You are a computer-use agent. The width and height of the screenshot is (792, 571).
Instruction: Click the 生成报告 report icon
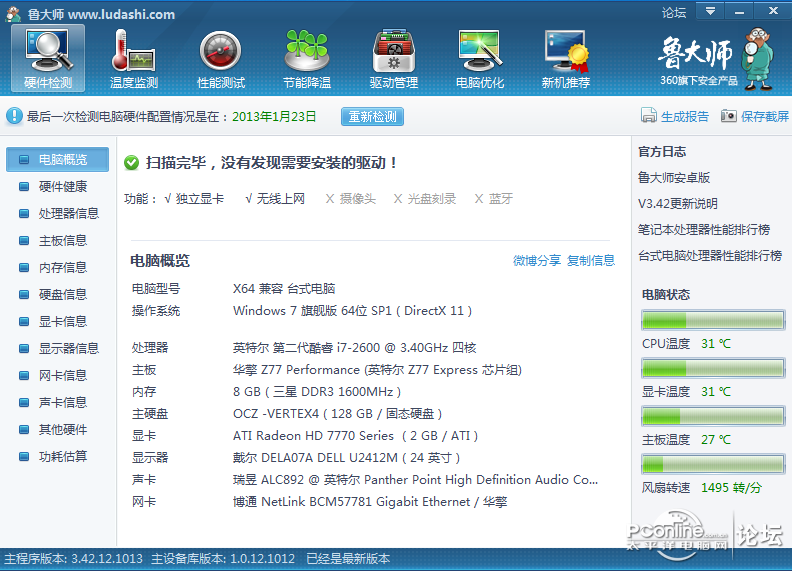click(x=649, y=116)
